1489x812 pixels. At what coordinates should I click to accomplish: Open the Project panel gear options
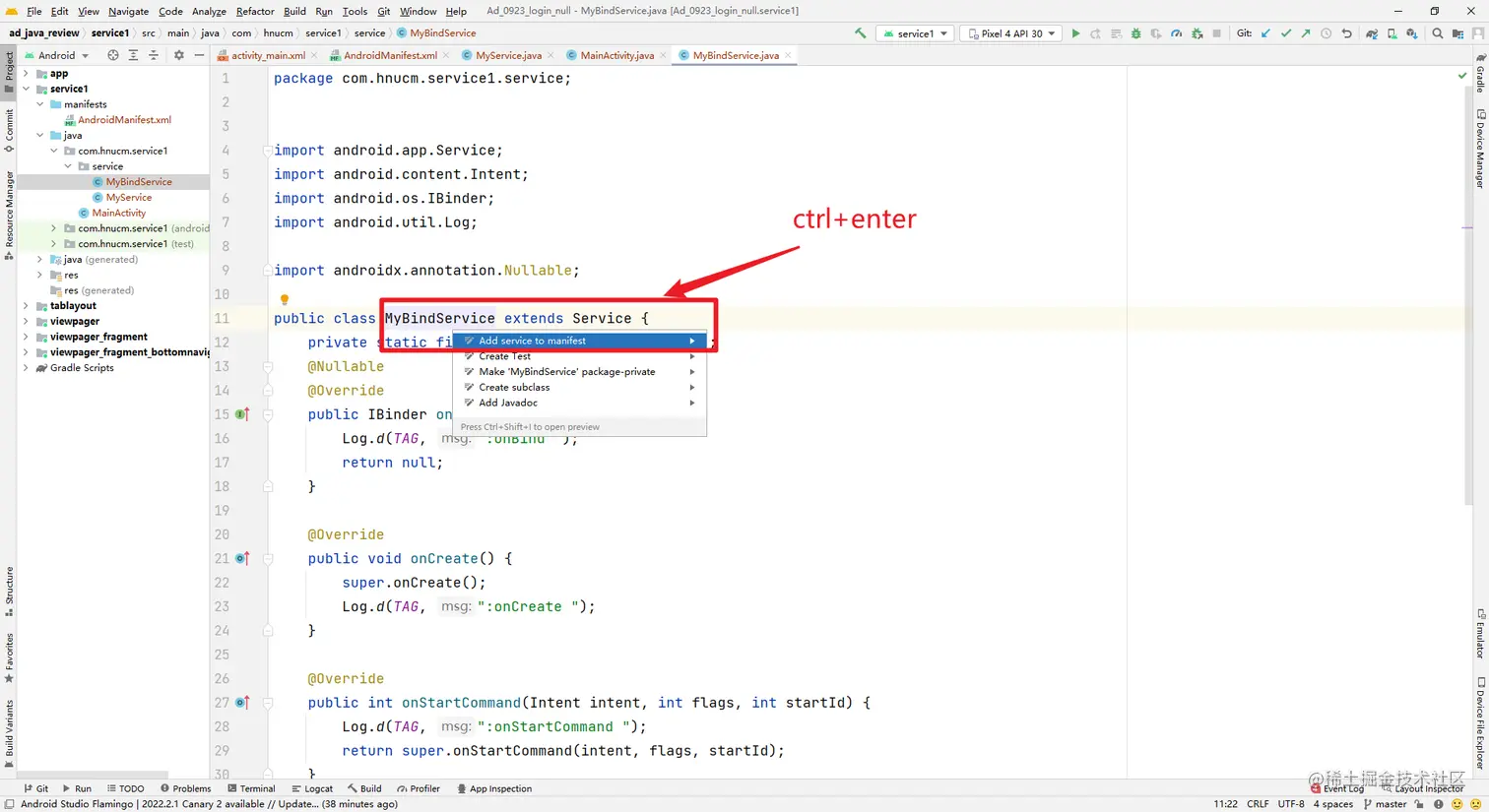pos(178,55)
